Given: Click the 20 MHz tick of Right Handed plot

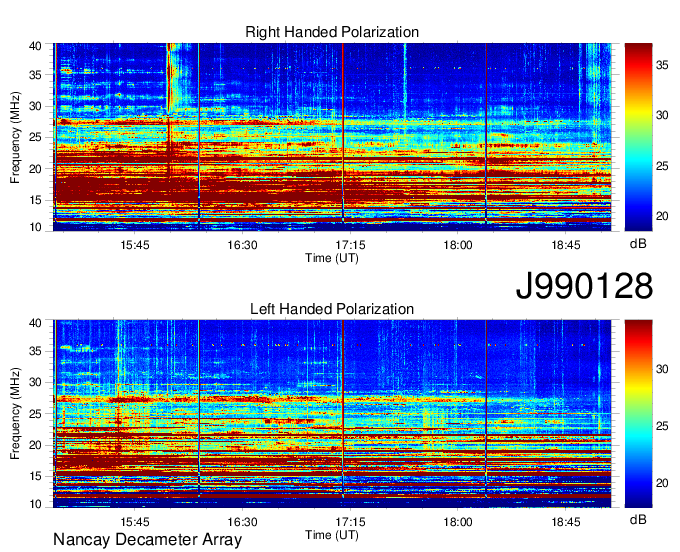Looking at the screenshot, I should (x=35, y=169).
